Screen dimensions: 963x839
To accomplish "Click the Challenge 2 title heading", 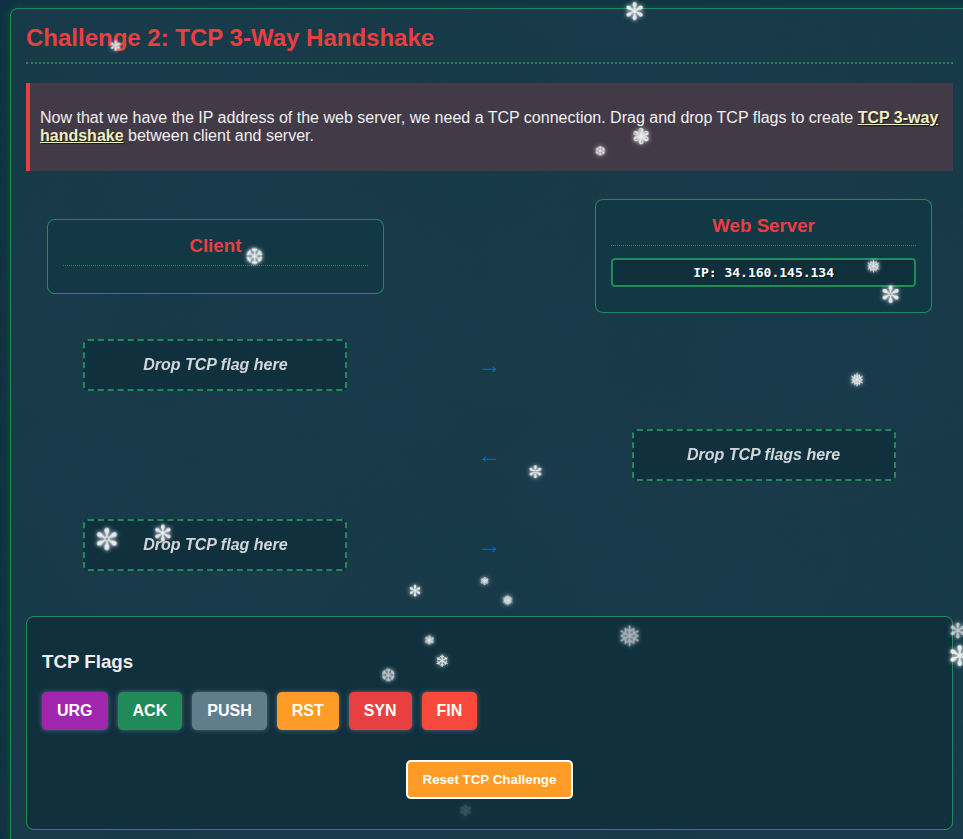I will coord(230,38).
